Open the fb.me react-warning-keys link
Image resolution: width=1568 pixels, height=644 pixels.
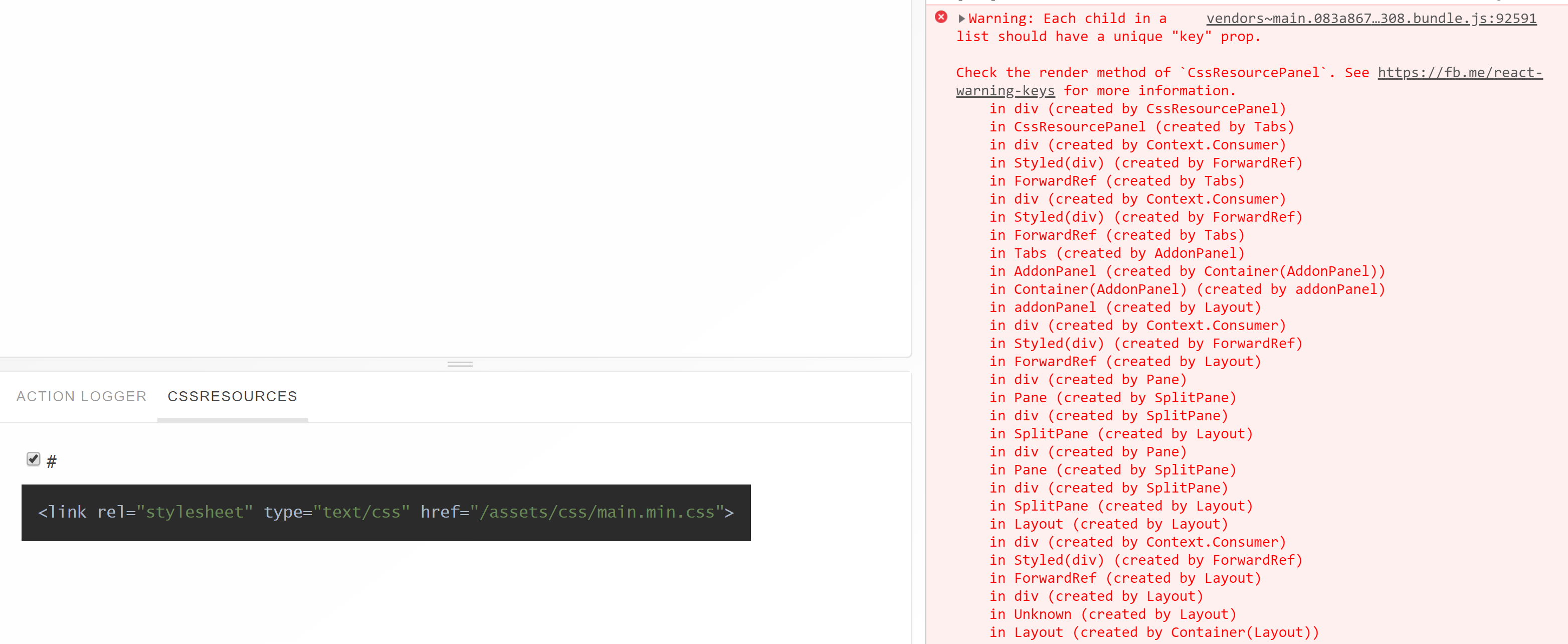1460,73
